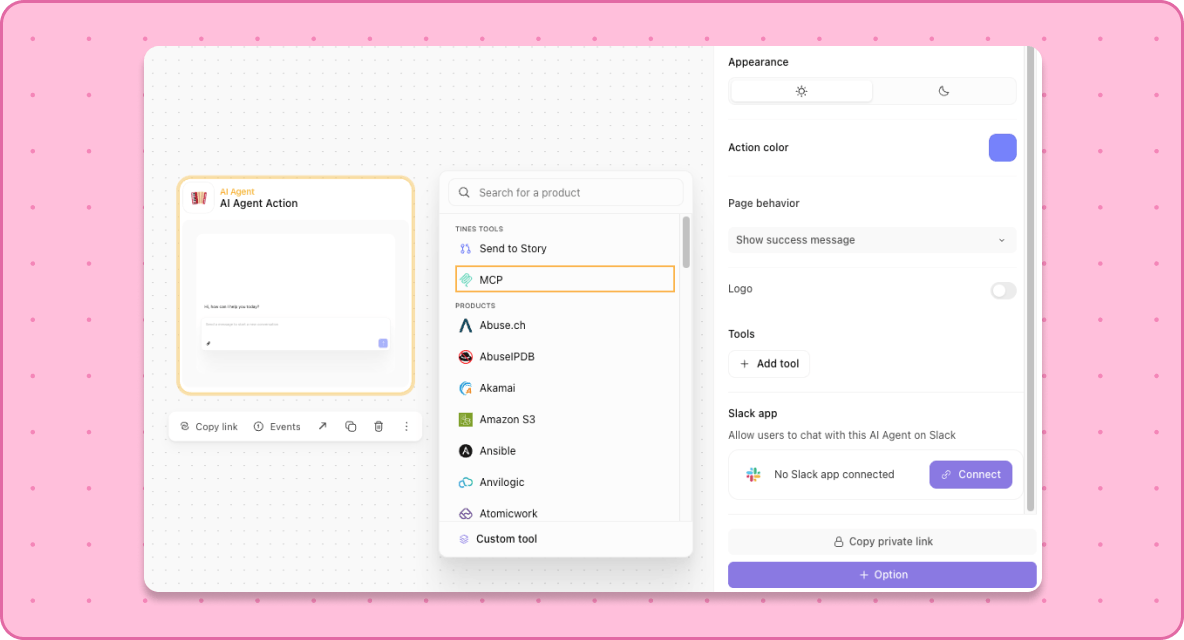Image resolution: width=1184 pixels, height=640 pixels.
Task: Click the Abuse.ch logo icon
Action: click(x=465, y=325)
